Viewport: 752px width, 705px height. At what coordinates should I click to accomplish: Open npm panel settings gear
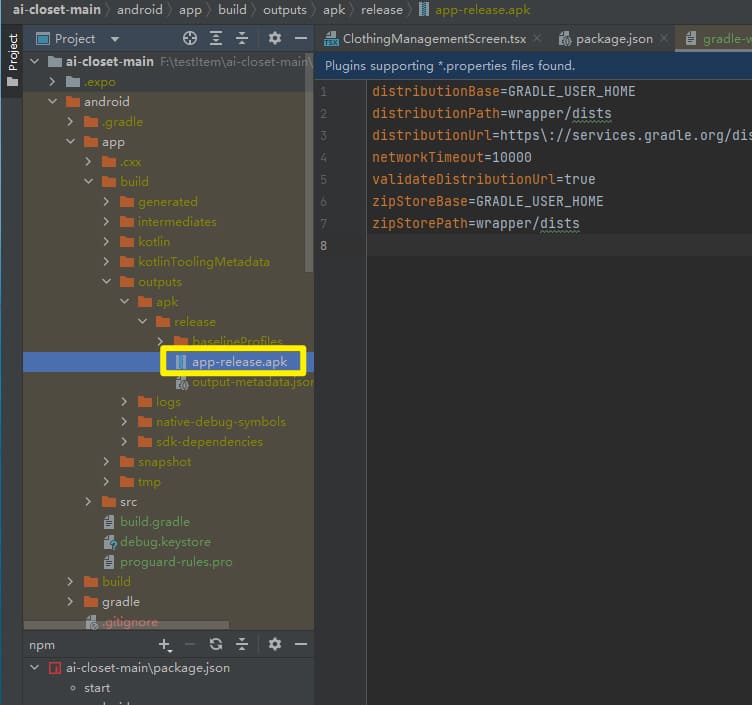(275, 645)
